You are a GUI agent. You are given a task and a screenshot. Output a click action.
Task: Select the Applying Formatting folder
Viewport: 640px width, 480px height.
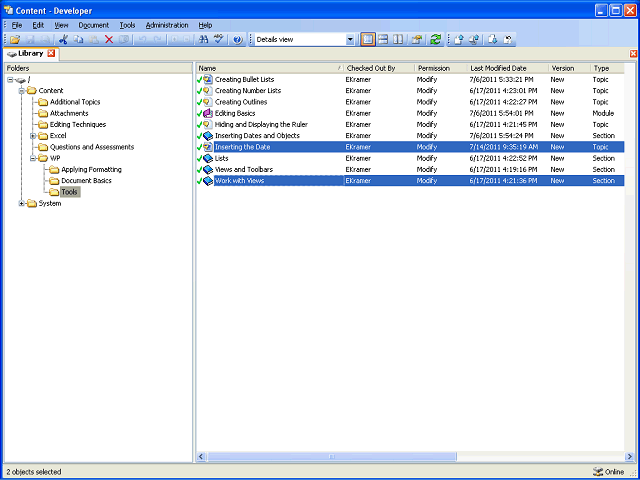(x=91, y=169)
